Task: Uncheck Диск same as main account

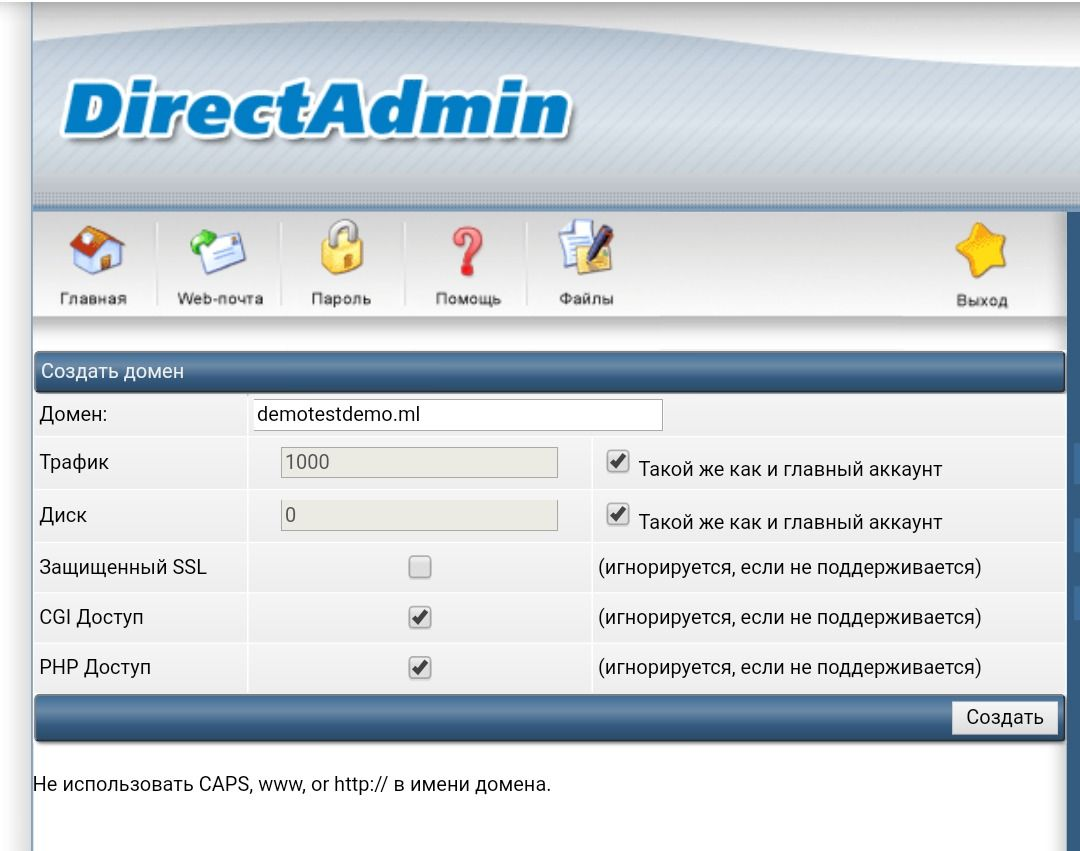Action: [x=618, y=514]
